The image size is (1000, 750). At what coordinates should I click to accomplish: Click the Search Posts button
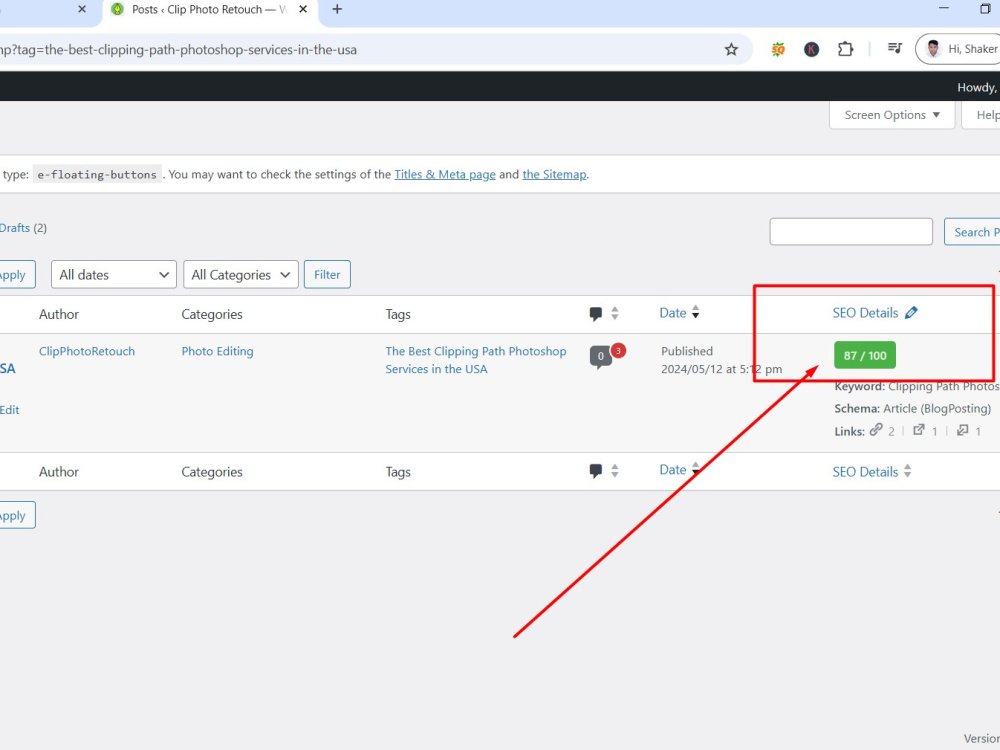(972, 232)
